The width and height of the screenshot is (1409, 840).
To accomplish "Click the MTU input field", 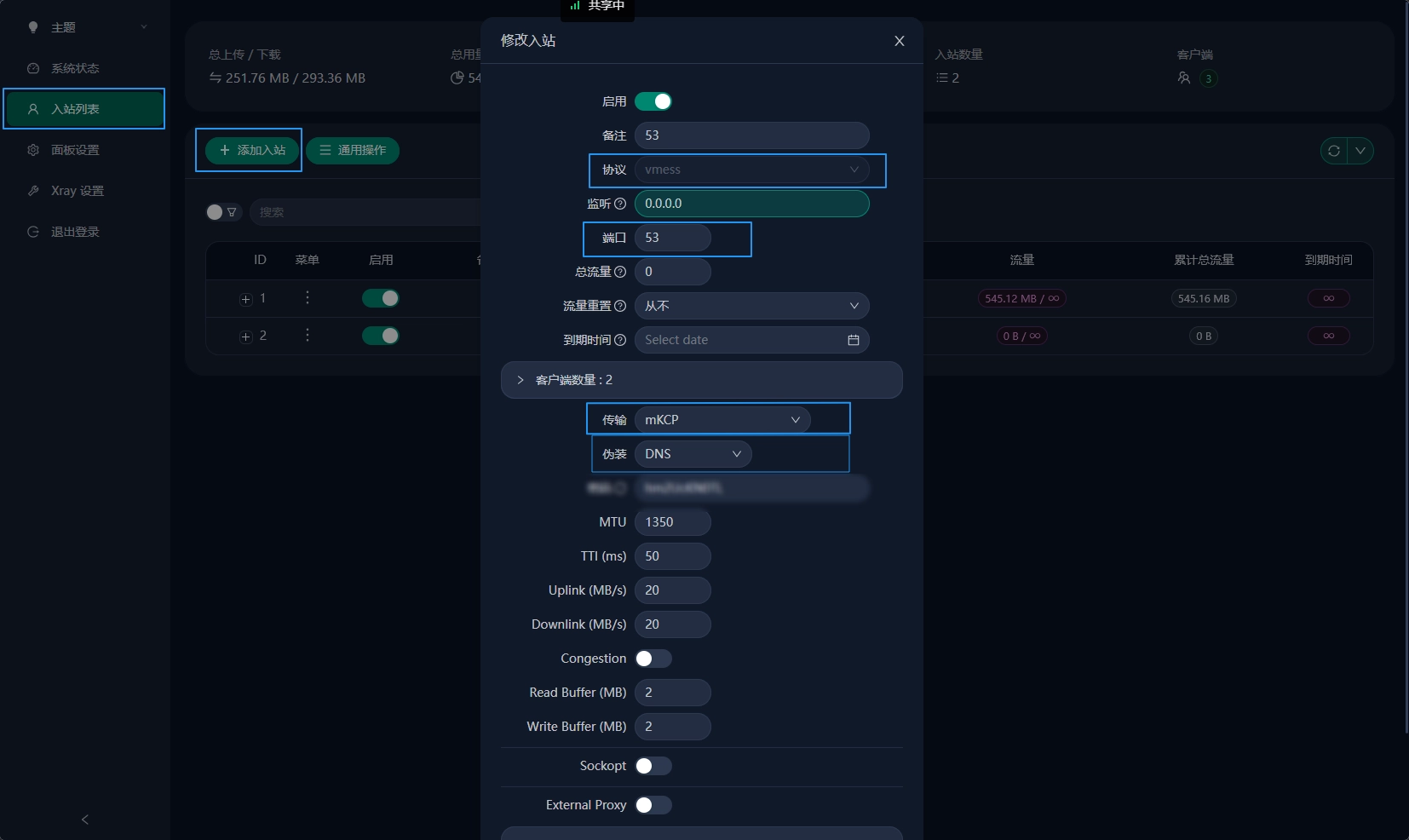I will point(672,522).
